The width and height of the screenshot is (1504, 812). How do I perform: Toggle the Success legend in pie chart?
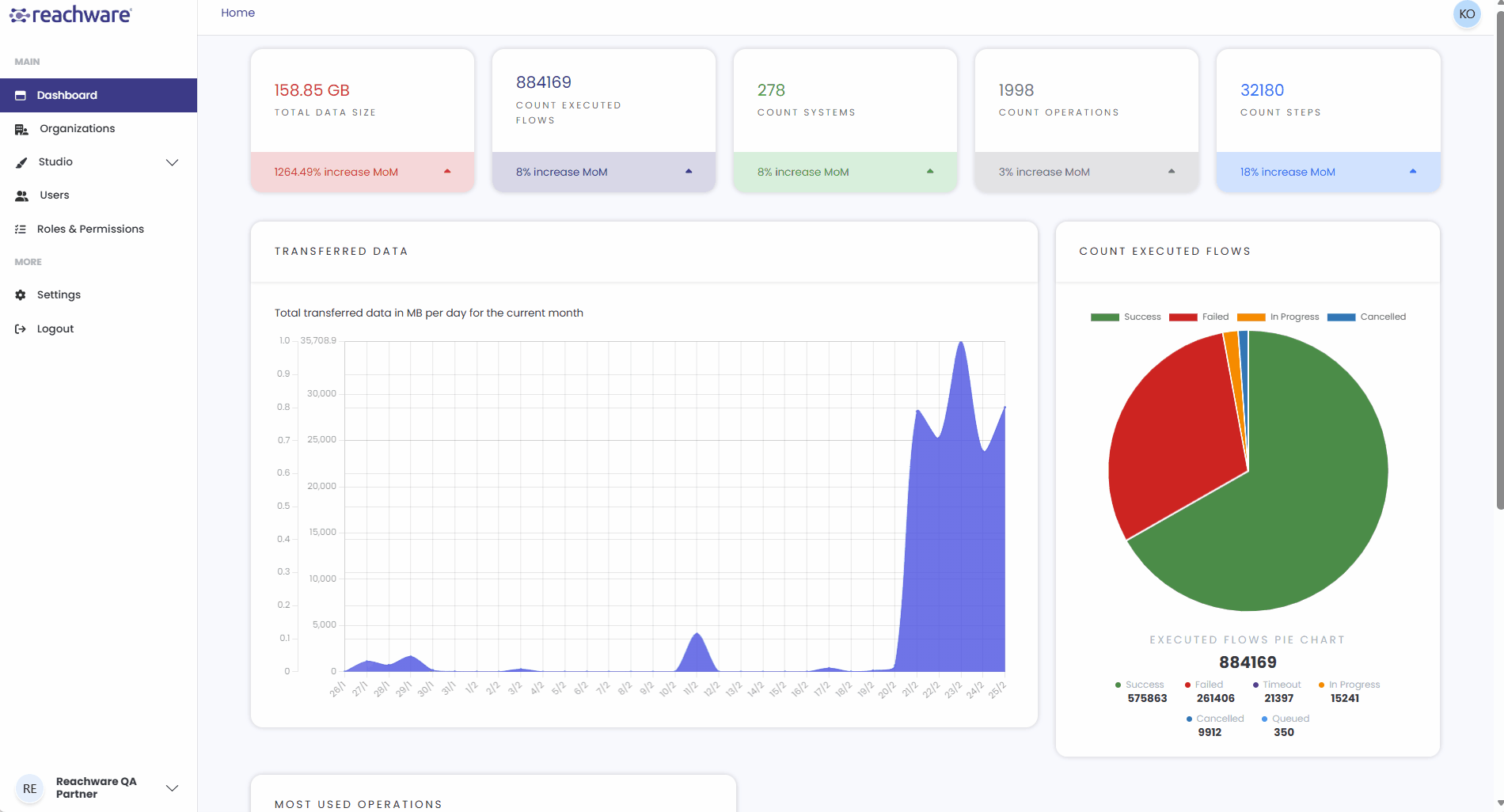coord(1126,317)
